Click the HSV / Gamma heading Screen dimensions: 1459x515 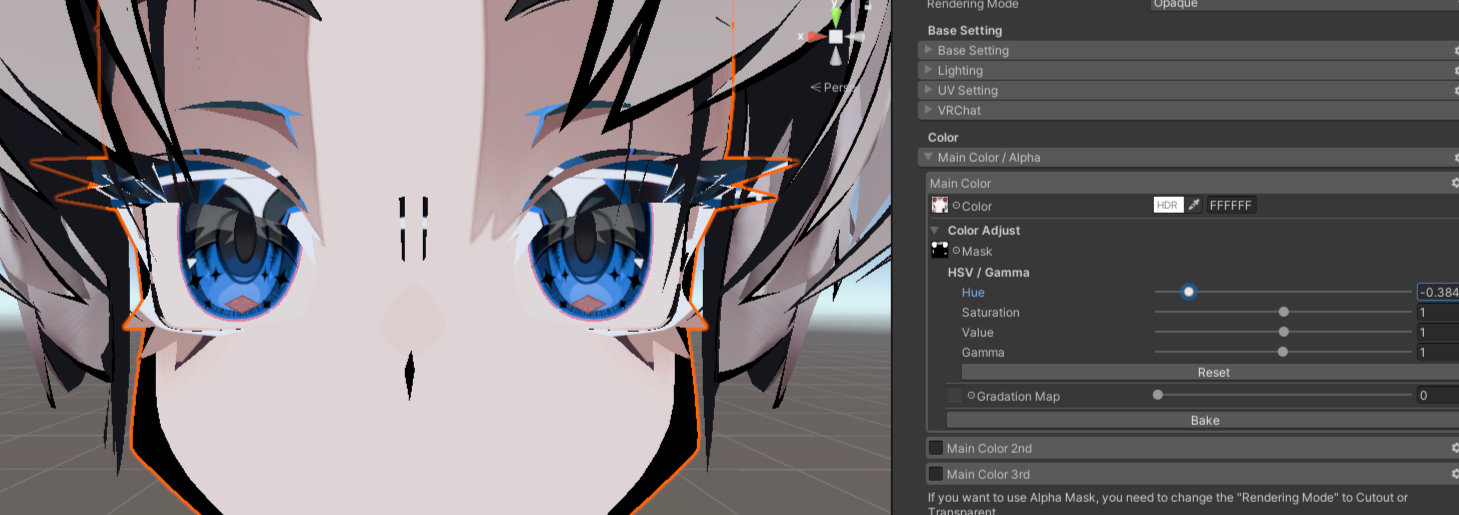coord(988,272)
